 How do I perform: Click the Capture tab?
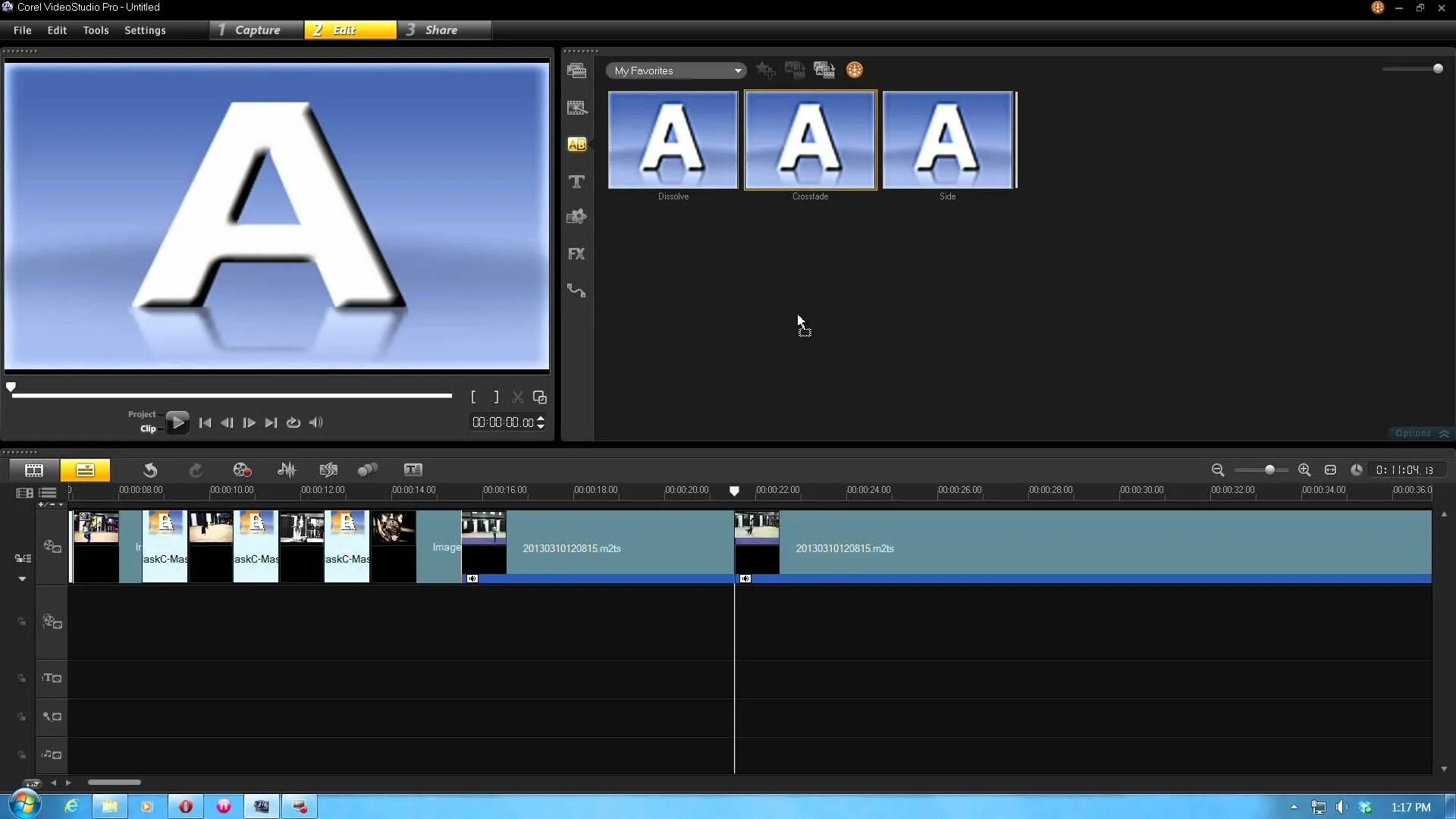[x=250, y=29]
